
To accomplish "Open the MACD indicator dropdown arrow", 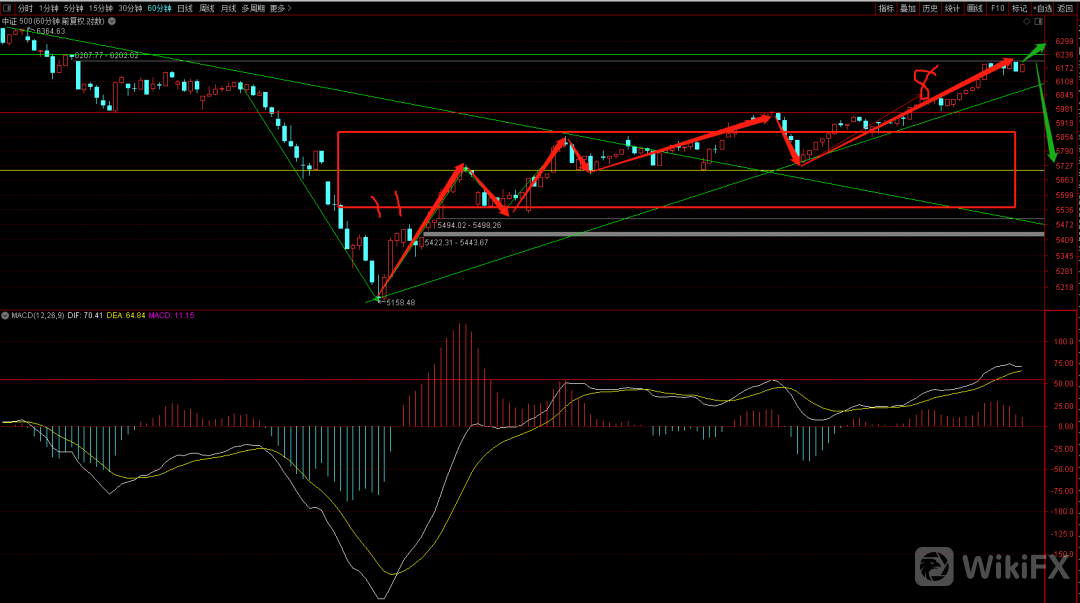I will click(5, 315).
